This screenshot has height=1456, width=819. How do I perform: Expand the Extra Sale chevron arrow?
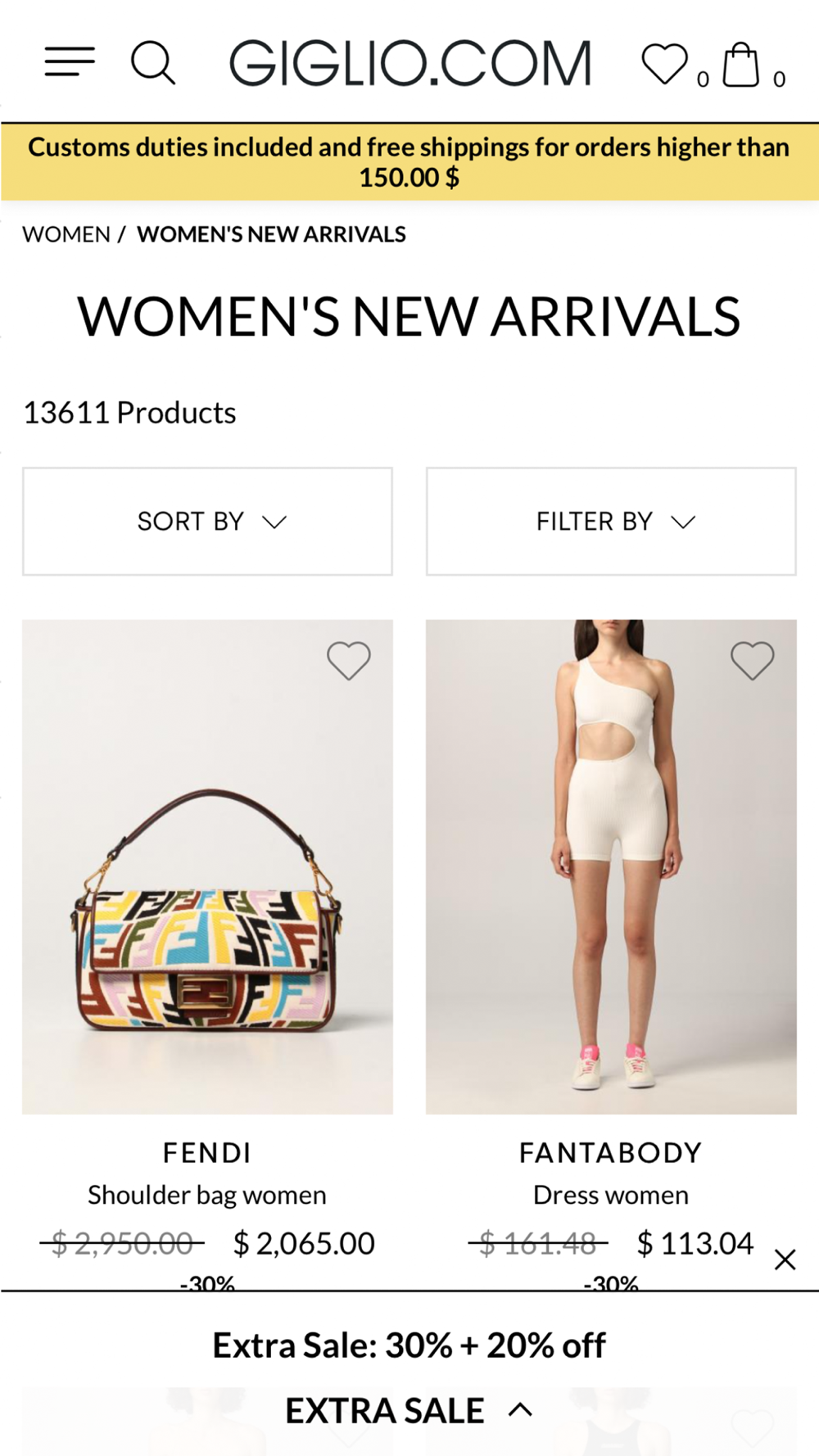tap(521, 1409)
